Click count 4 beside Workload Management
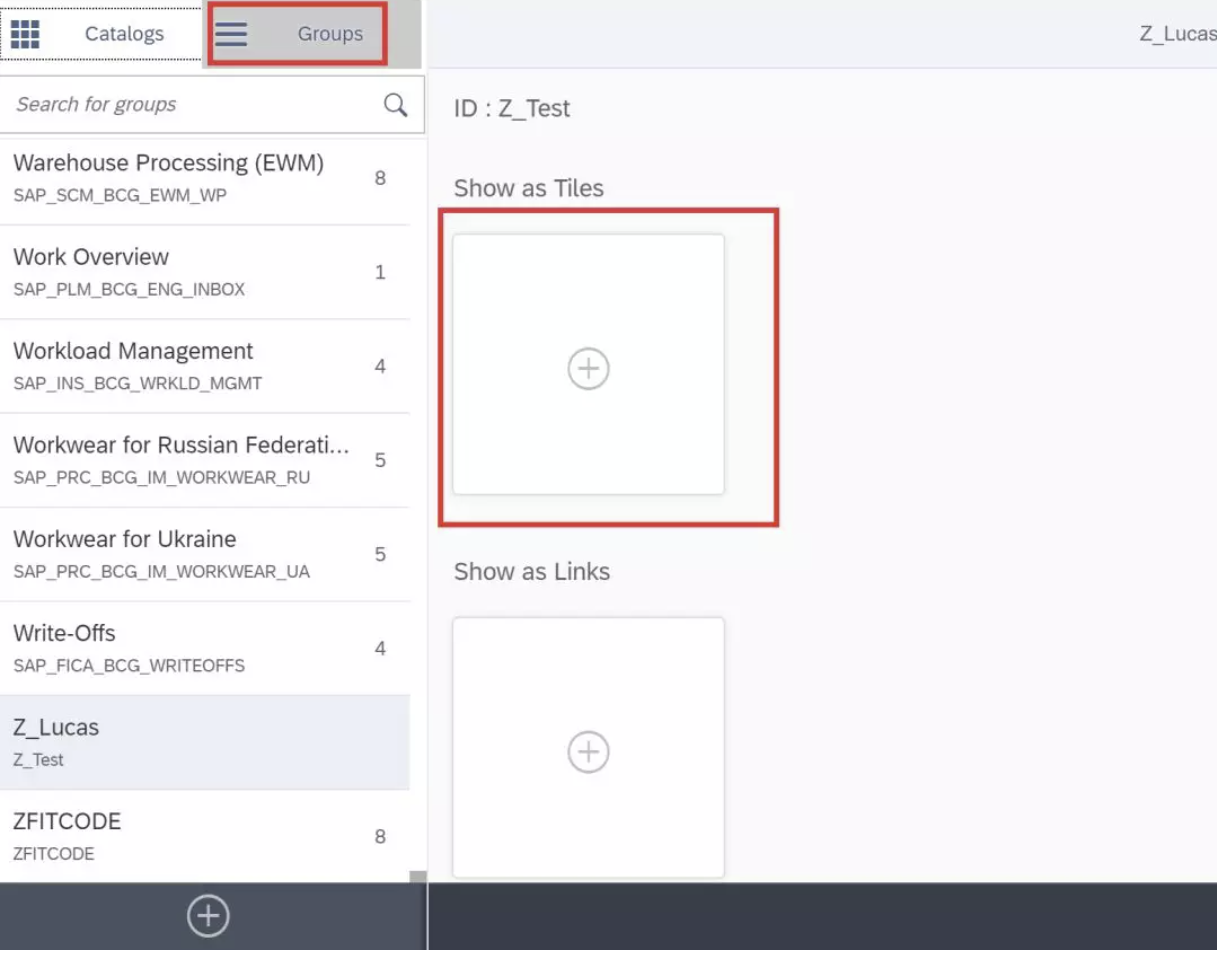Image resolution: width=1217 pixels, height=954 pixels. tap(380, 366)
